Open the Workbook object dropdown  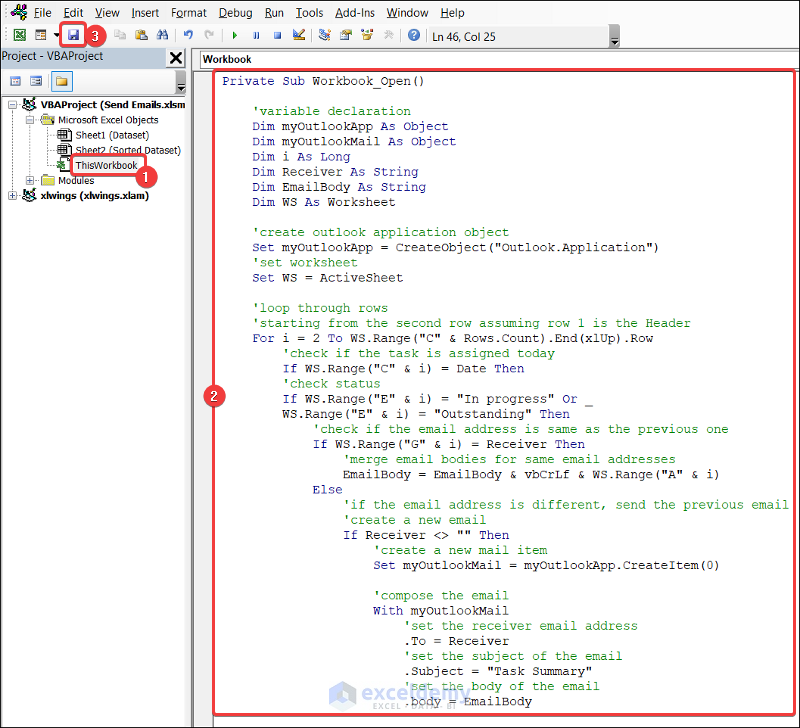tap(499, 59)
